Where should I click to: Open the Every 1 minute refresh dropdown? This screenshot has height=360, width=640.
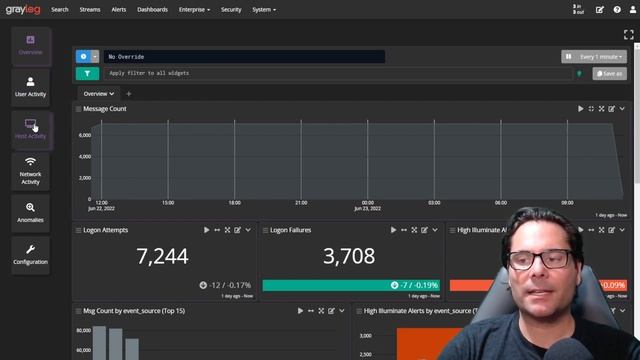[x=601, y=57]
